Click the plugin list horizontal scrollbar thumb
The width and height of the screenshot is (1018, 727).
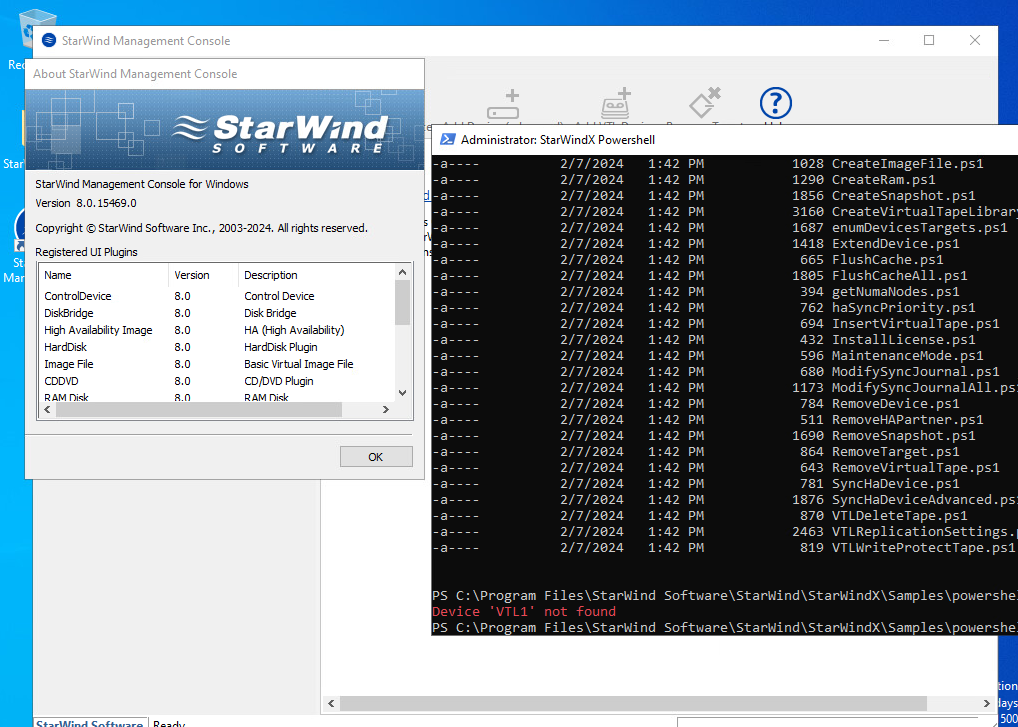pos(198,410)
